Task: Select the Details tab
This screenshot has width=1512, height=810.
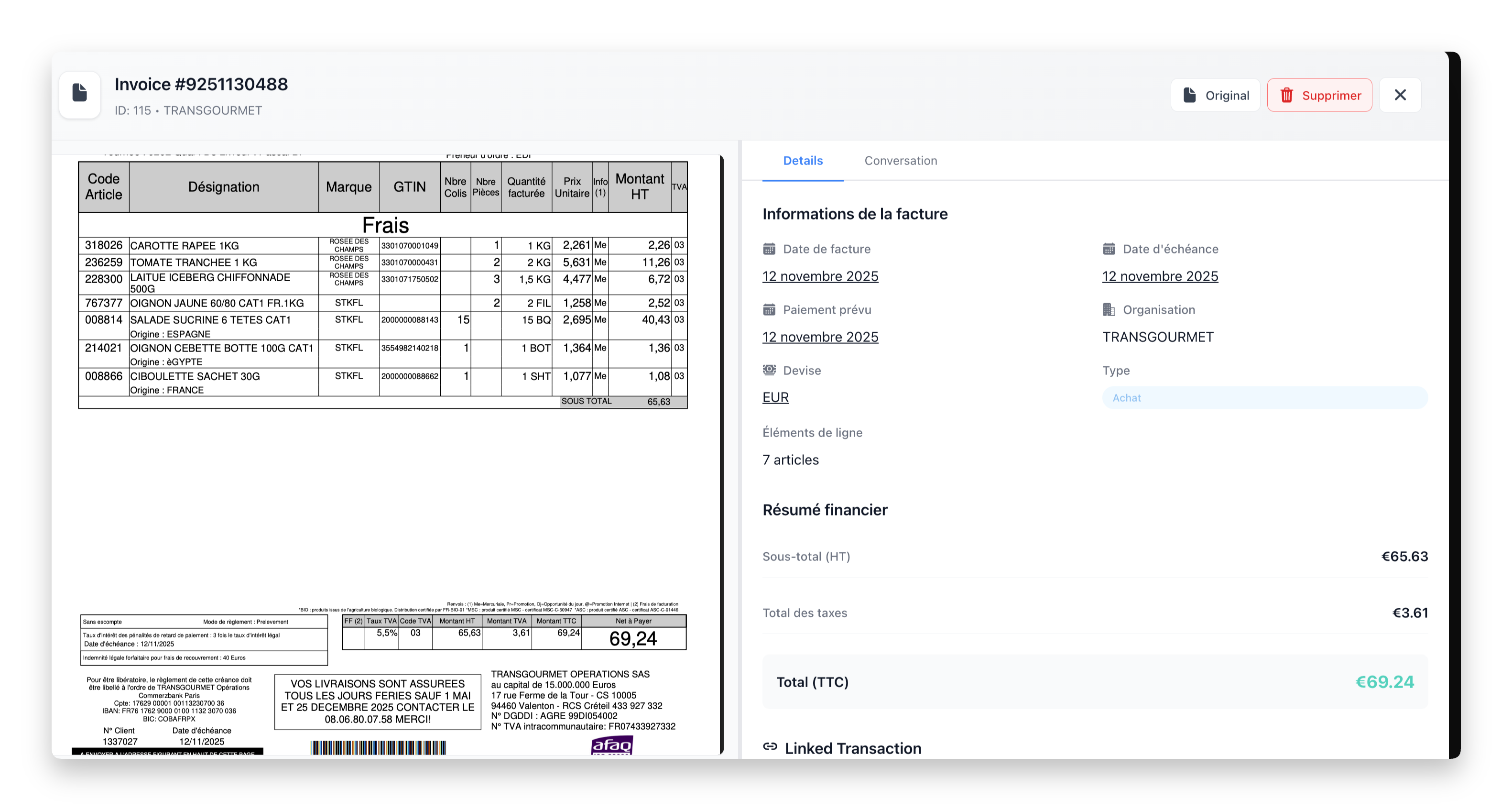Action: tap(803, 161)
